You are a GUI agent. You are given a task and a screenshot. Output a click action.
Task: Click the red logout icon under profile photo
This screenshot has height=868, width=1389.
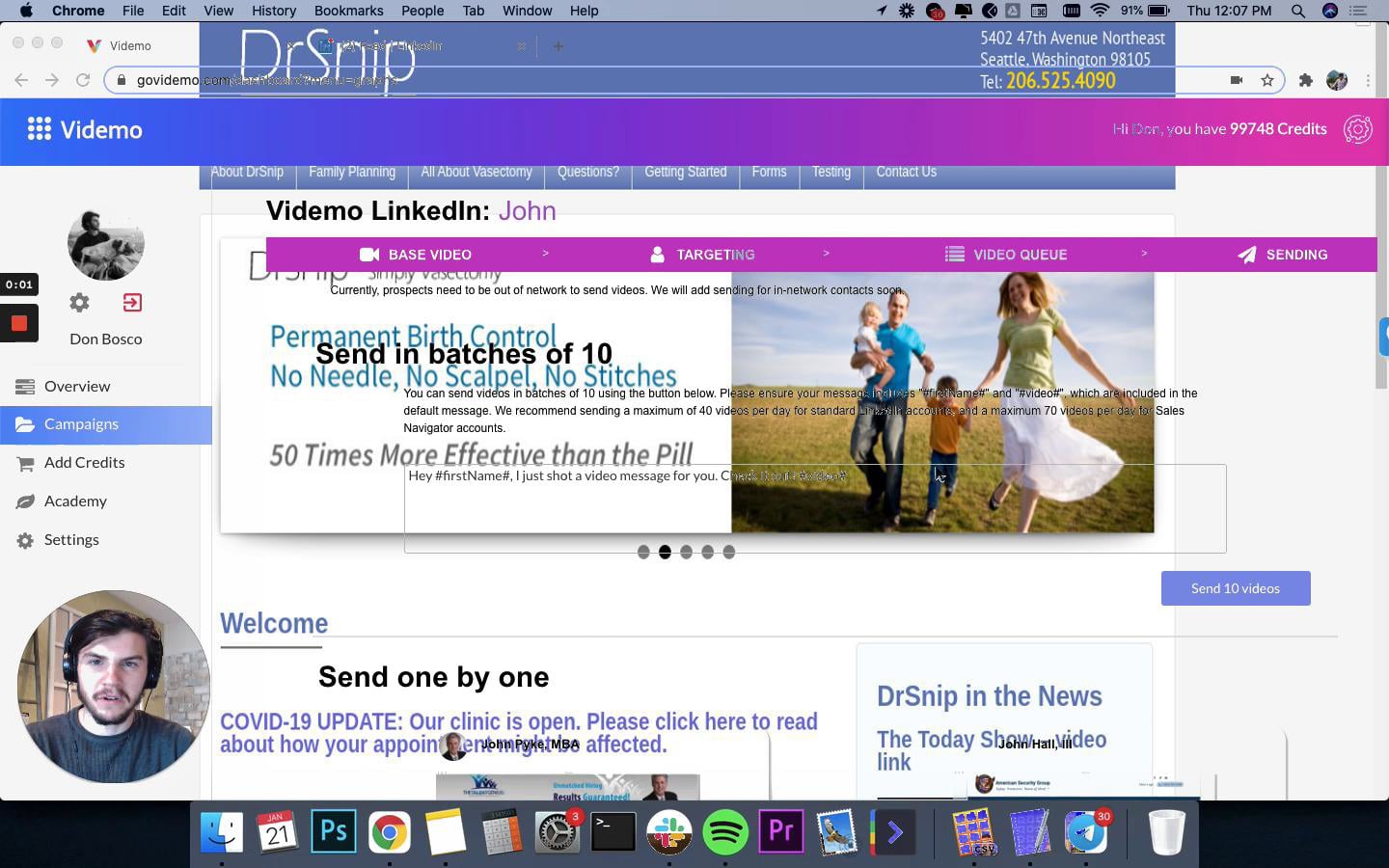coord(132,303)
